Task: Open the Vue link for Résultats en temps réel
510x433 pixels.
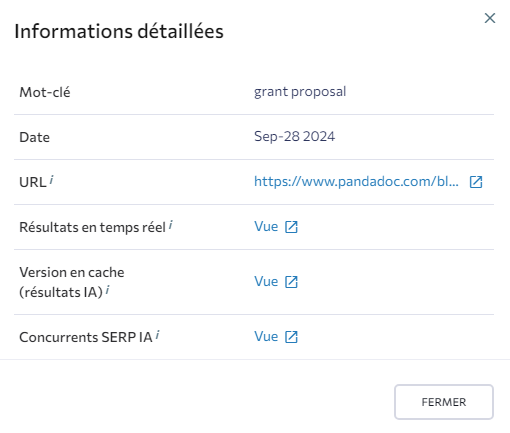Action: click(266, 227)
